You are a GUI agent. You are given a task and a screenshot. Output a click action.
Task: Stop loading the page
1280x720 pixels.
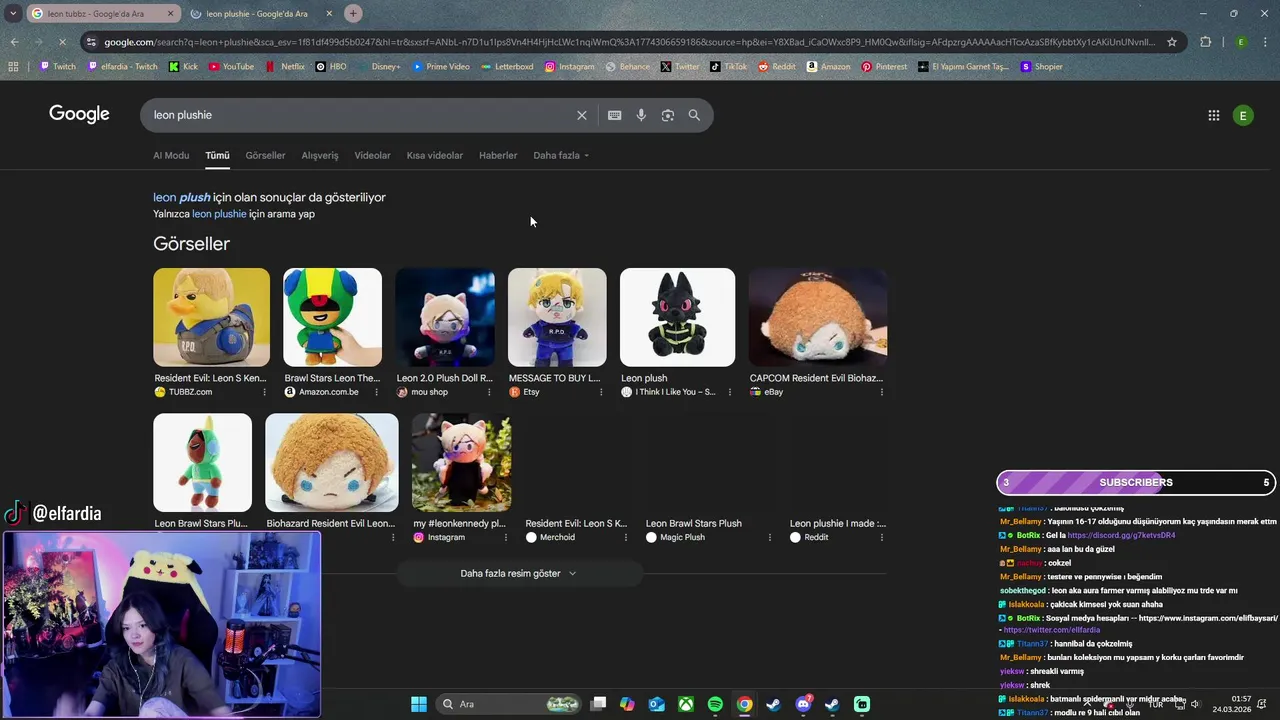(x=62, y=42)
